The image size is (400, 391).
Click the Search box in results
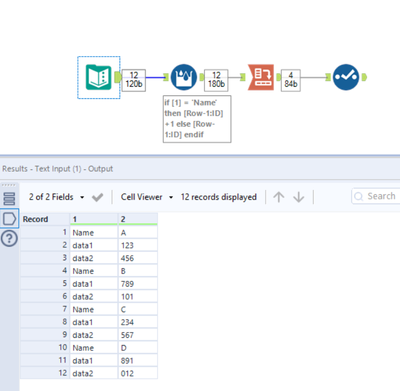pyautogui.click(x=376, y=196)
